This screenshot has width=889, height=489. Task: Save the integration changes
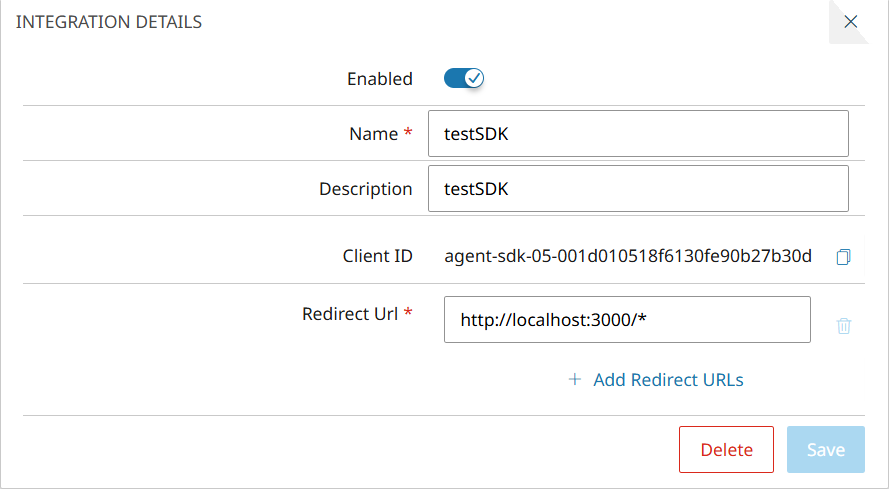point(826,449)
